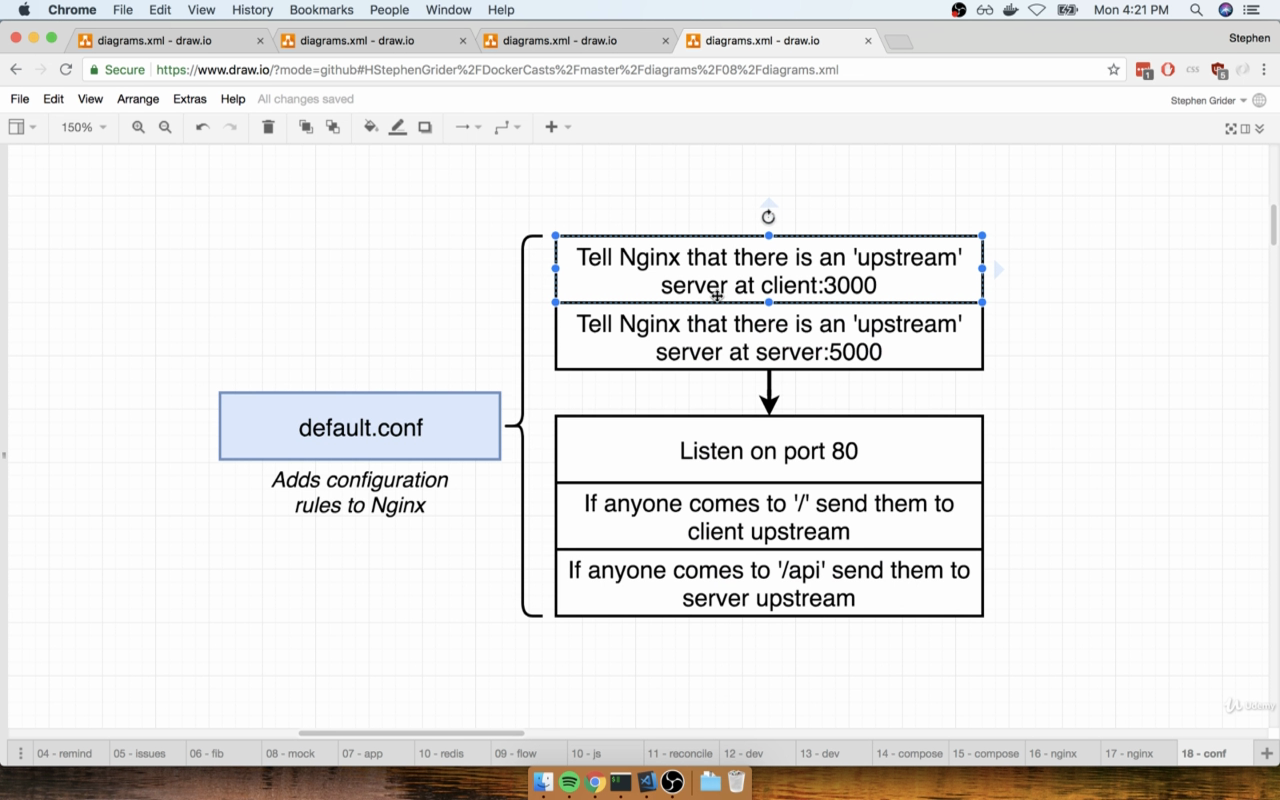Click the 'Adds configuration rules to Nginx' text
Viewport: 1280px width, 800px height.
tap(360, 492)
